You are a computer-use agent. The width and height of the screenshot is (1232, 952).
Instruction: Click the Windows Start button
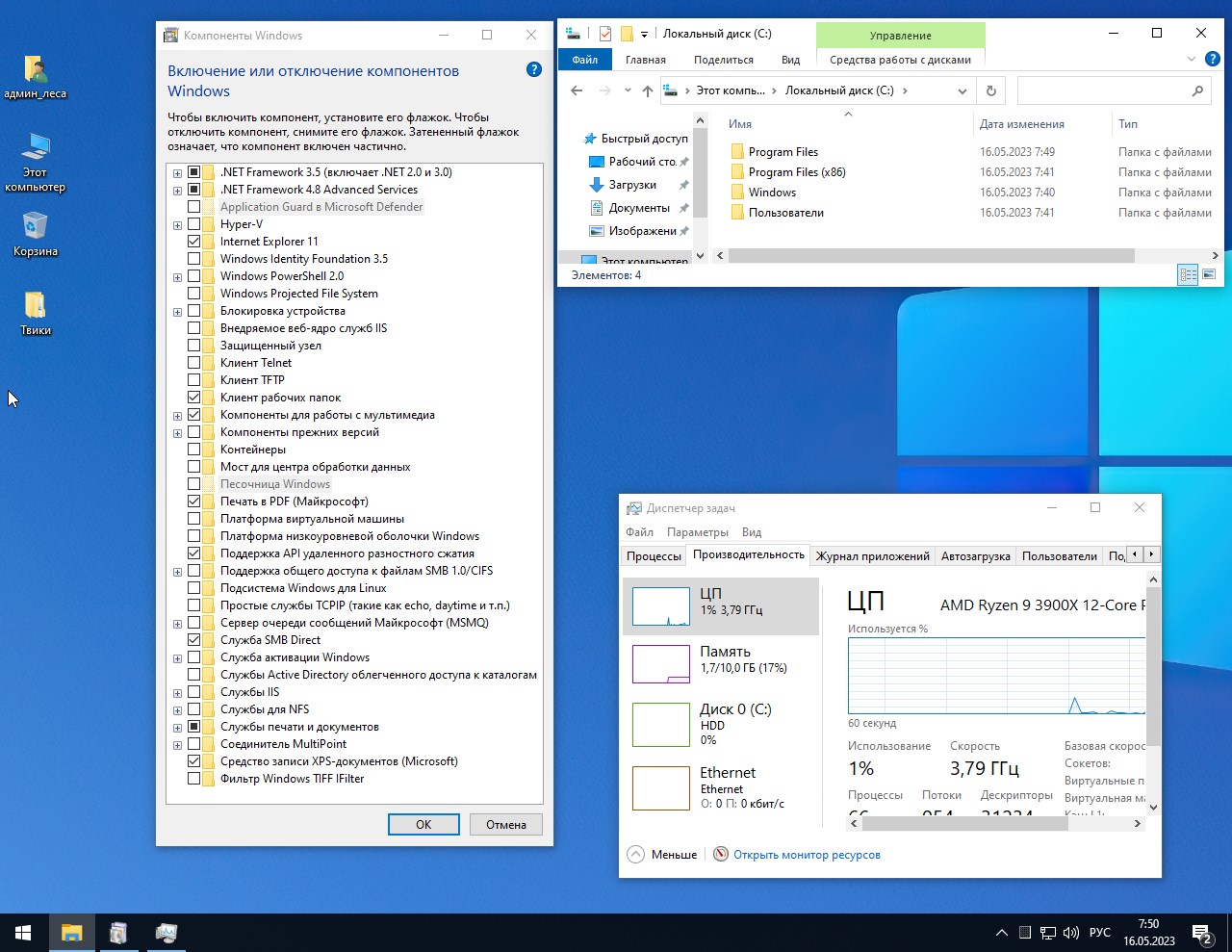(x=23, y=932)
